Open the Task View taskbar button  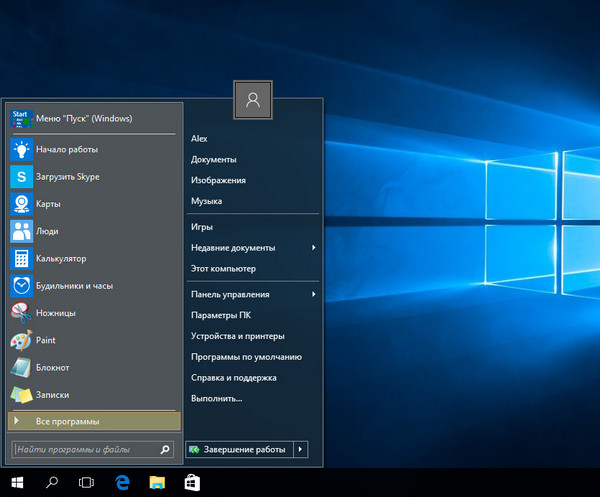point(87,483)
